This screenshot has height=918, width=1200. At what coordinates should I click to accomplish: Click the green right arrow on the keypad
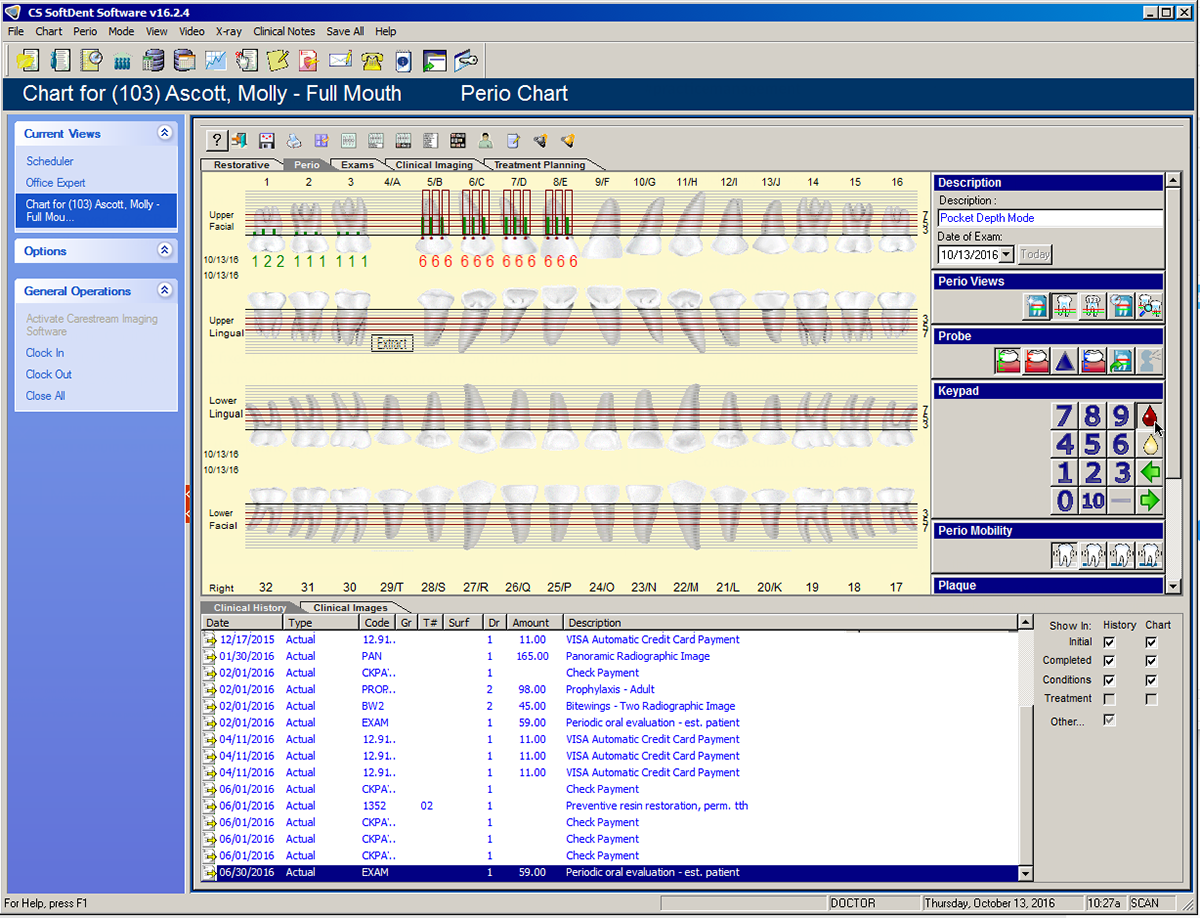pos(1150,500)
